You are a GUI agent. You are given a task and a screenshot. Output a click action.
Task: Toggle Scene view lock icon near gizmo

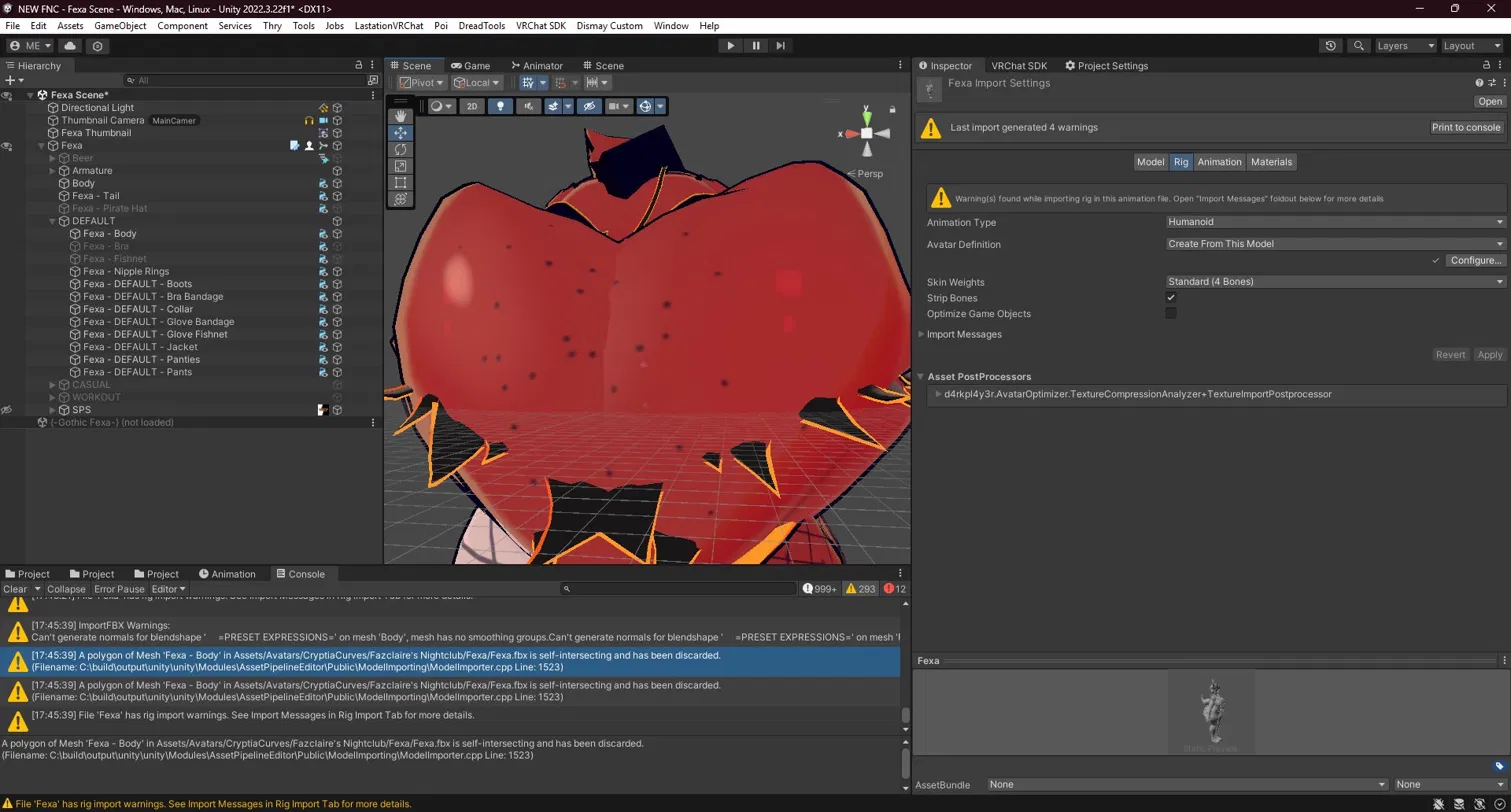(x=893, y=109)
